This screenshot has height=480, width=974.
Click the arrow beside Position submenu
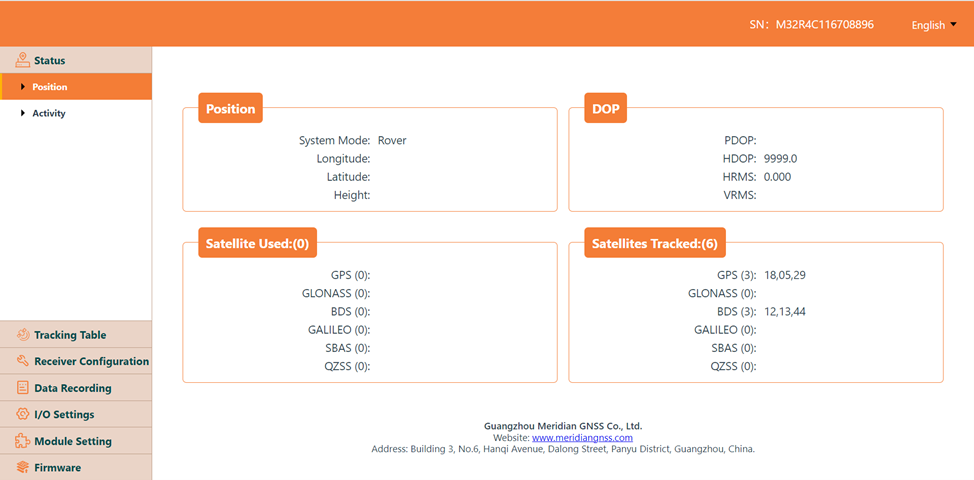pos(23,87)
